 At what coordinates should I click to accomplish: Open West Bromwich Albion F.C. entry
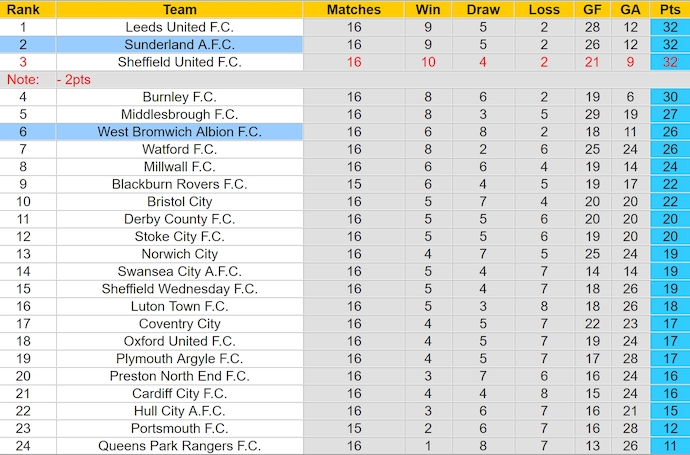coord(180,132)
